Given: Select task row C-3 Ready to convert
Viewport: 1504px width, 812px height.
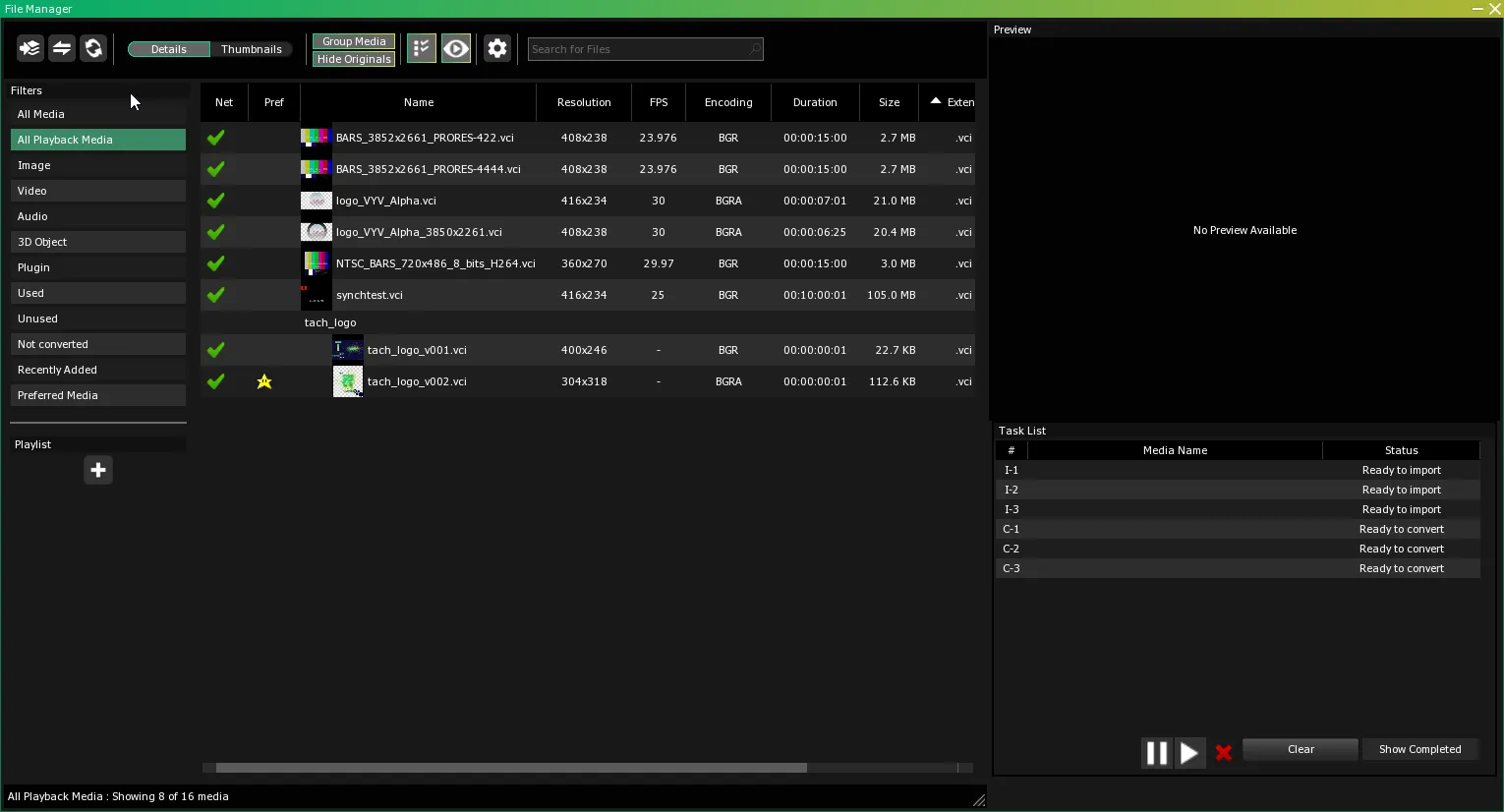Looking at the screenshot, I should [x=1238, y=568].
